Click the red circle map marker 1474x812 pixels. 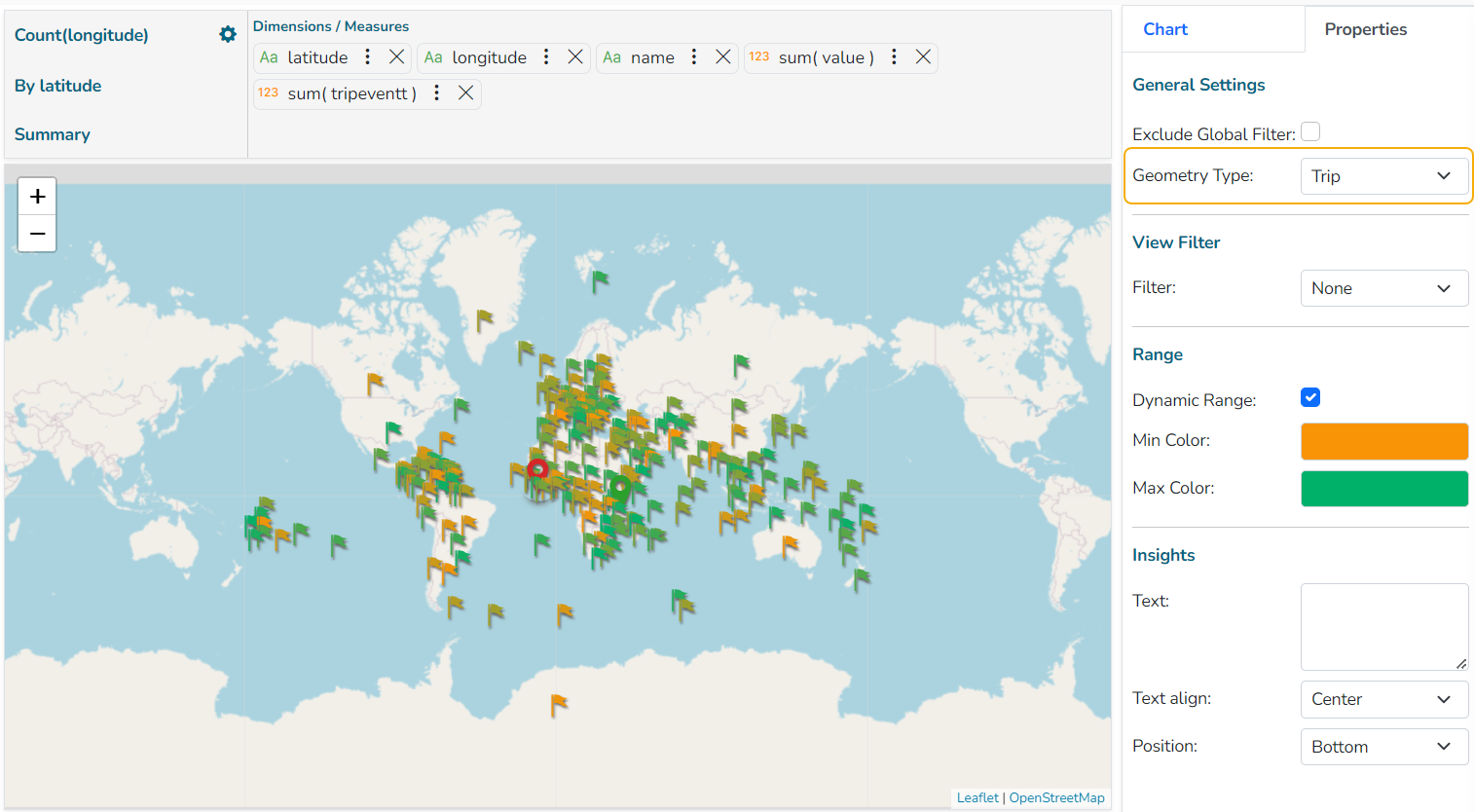[x=537, y=469]
